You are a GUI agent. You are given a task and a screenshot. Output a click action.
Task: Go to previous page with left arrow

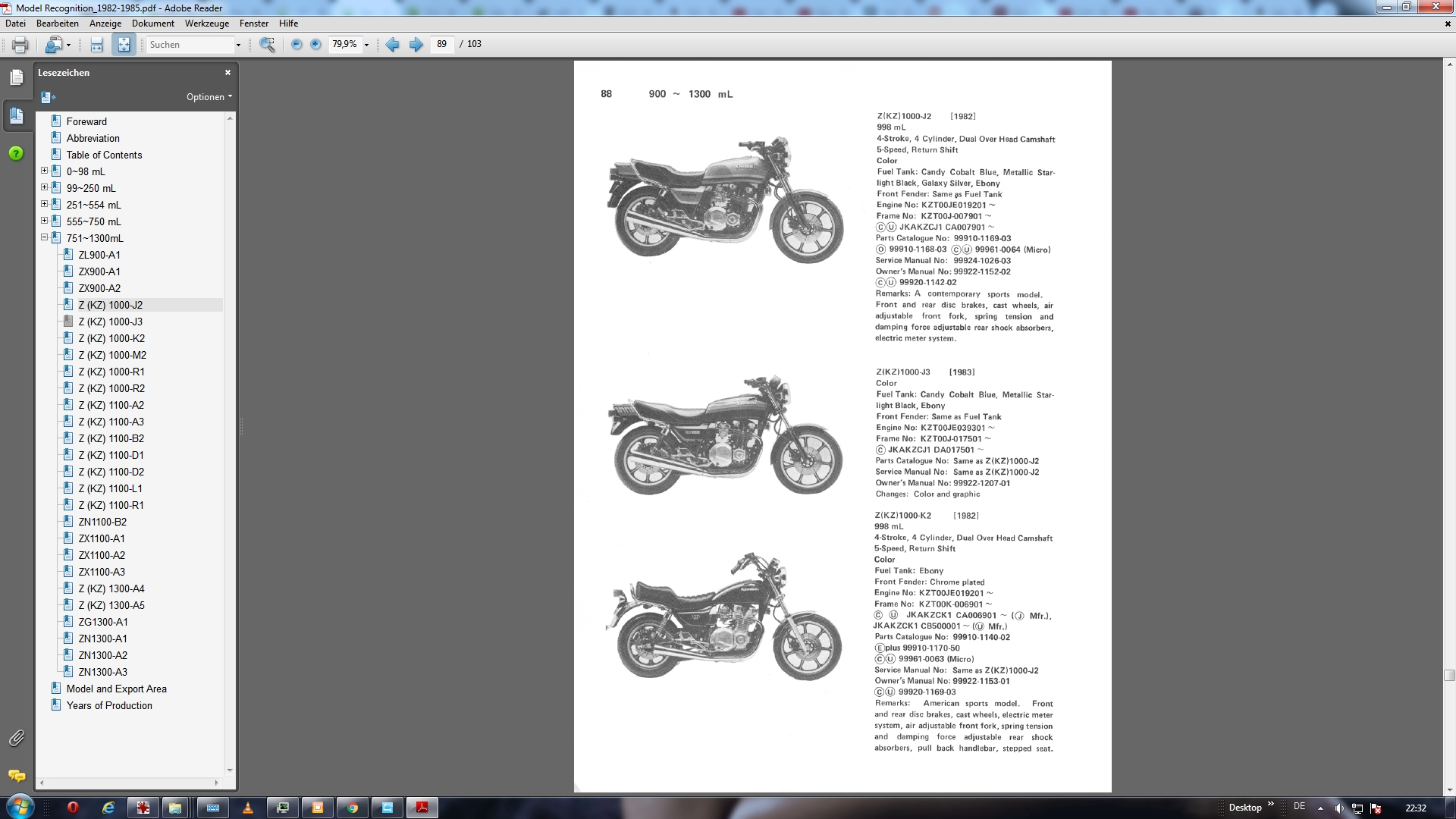pyautogui.click(x=392, y=45)
